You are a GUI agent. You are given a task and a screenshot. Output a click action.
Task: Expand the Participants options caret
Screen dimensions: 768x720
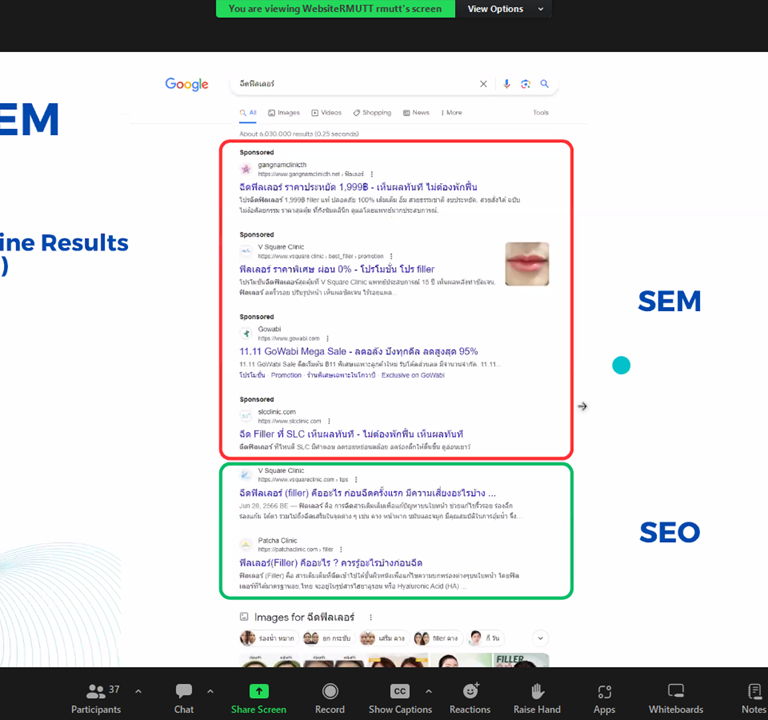(138, 691)
